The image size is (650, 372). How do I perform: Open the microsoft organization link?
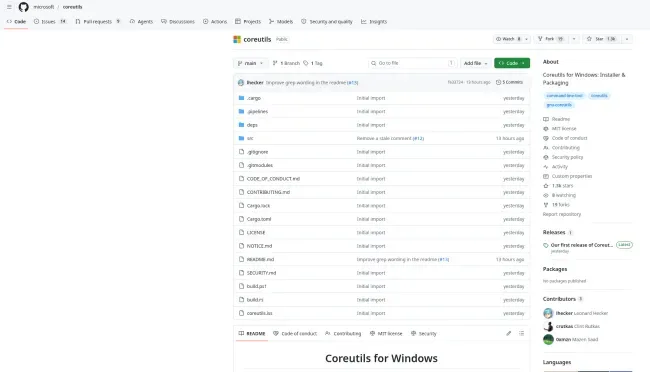click(x=44, y=7)
